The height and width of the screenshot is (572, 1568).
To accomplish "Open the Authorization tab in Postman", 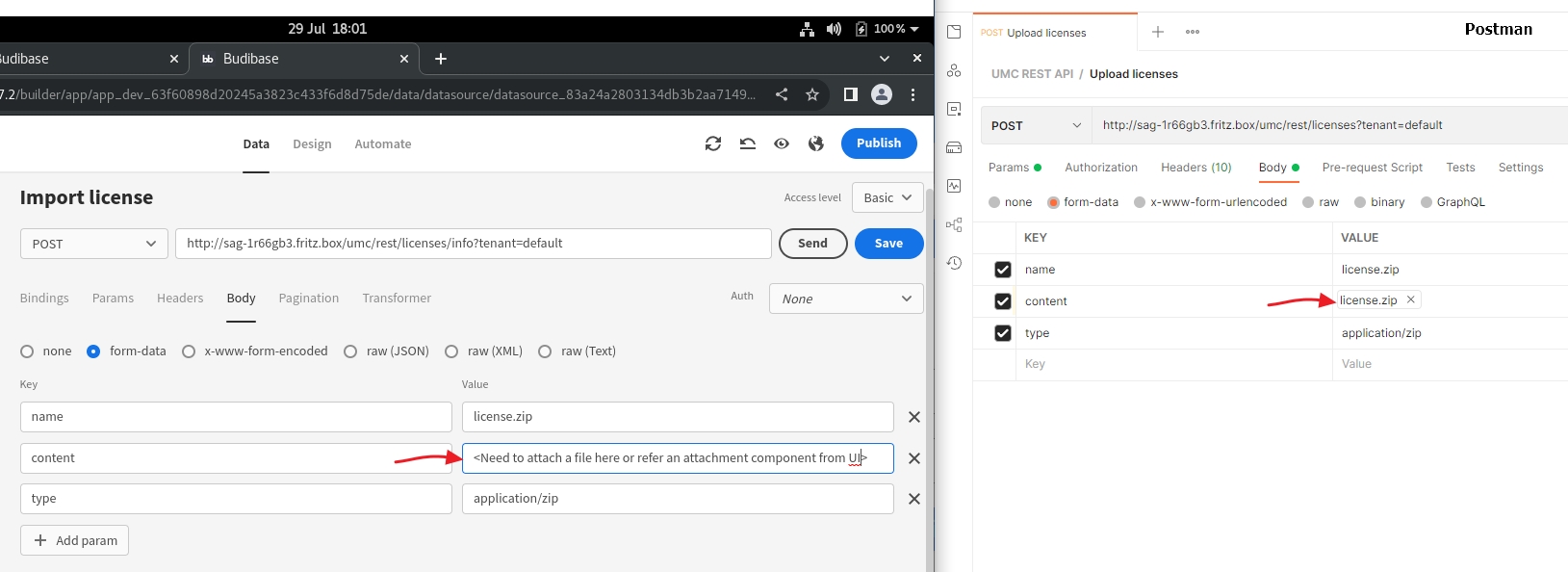I will 1101,168.
